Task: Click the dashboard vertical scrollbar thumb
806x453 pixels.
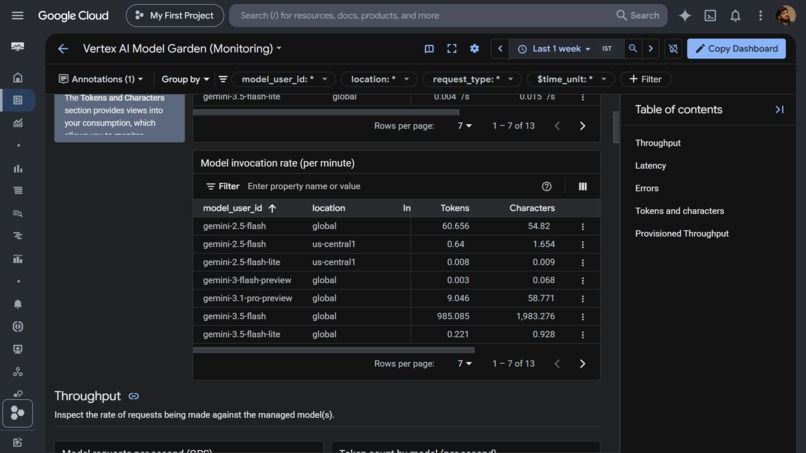Action: (x=616, y=127)
